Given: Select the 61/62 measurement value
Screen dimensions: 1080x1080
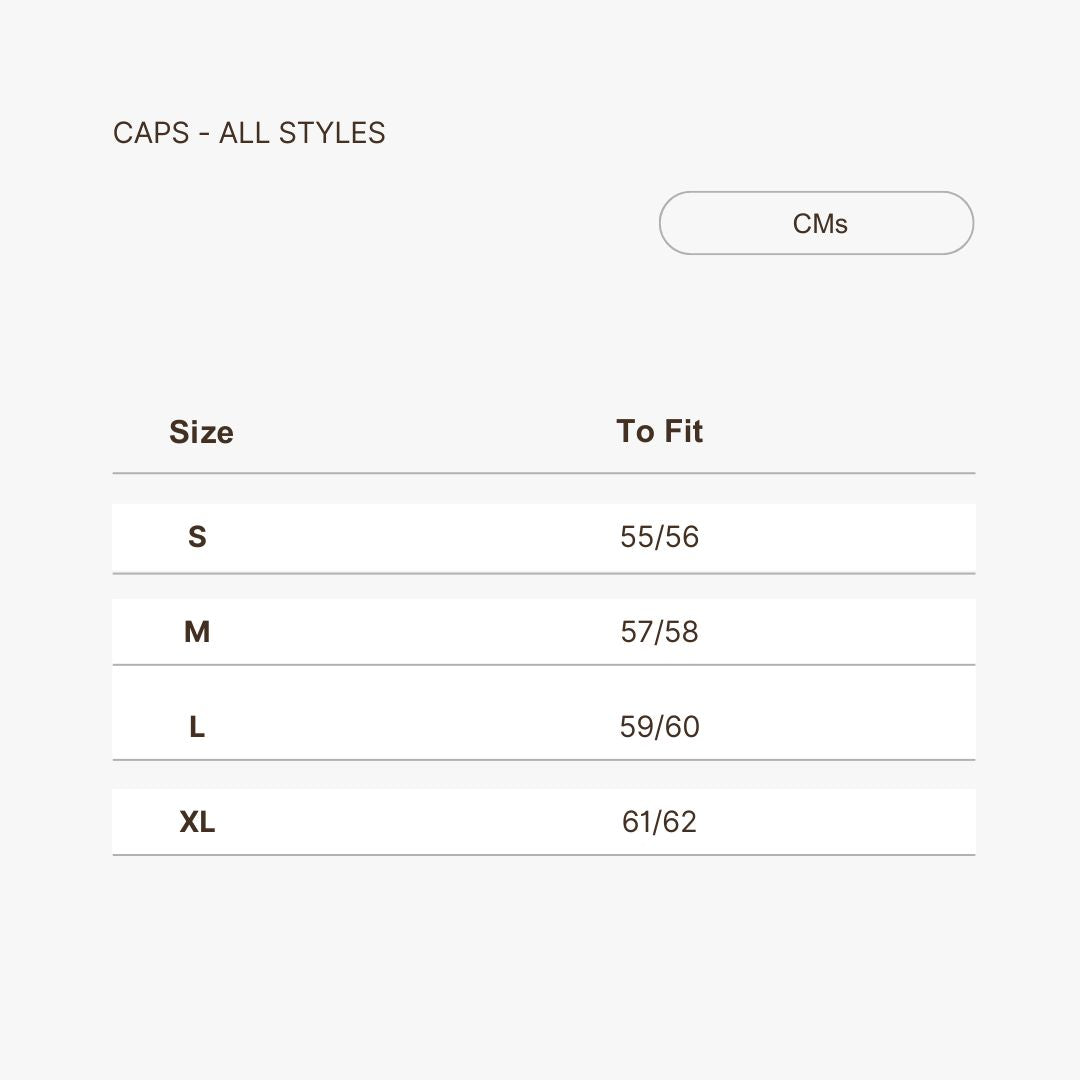Looking at the screenshot, I should (x=659, y=822).
